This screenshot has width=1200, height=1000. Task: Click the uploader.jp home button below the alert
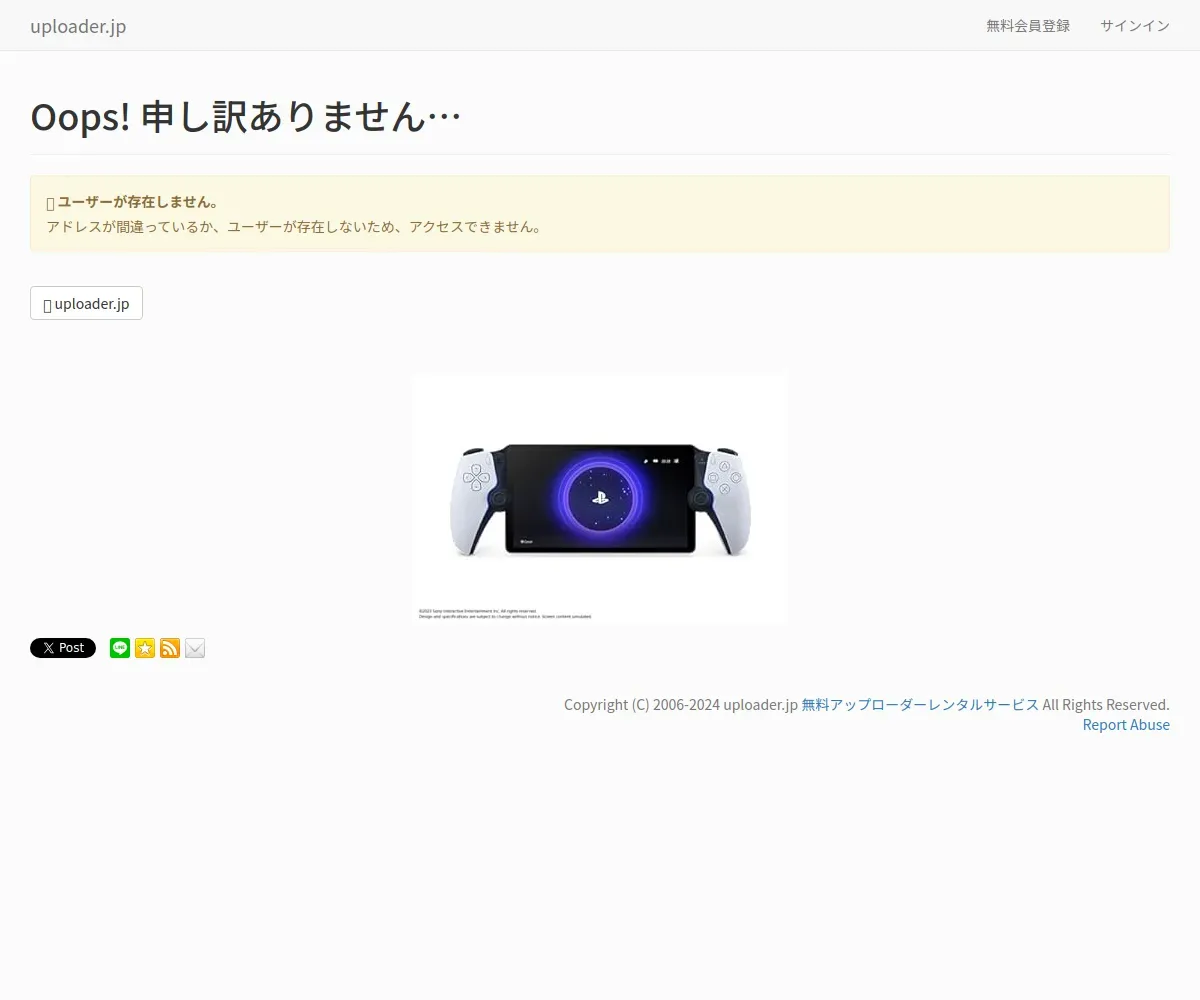86,303
